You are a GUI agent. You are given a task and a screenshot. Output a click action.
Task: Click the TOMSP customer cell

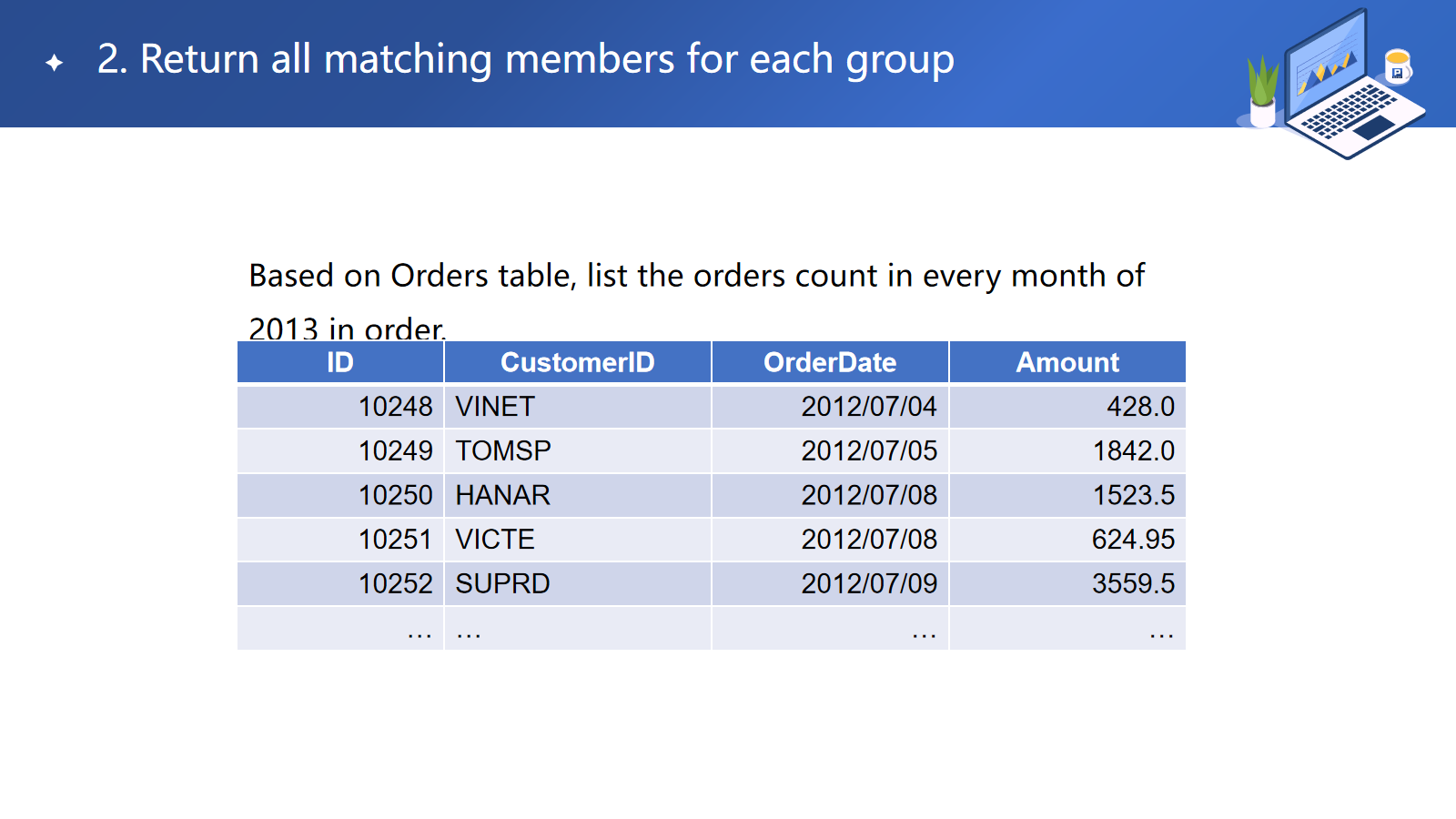pos(503,451)
